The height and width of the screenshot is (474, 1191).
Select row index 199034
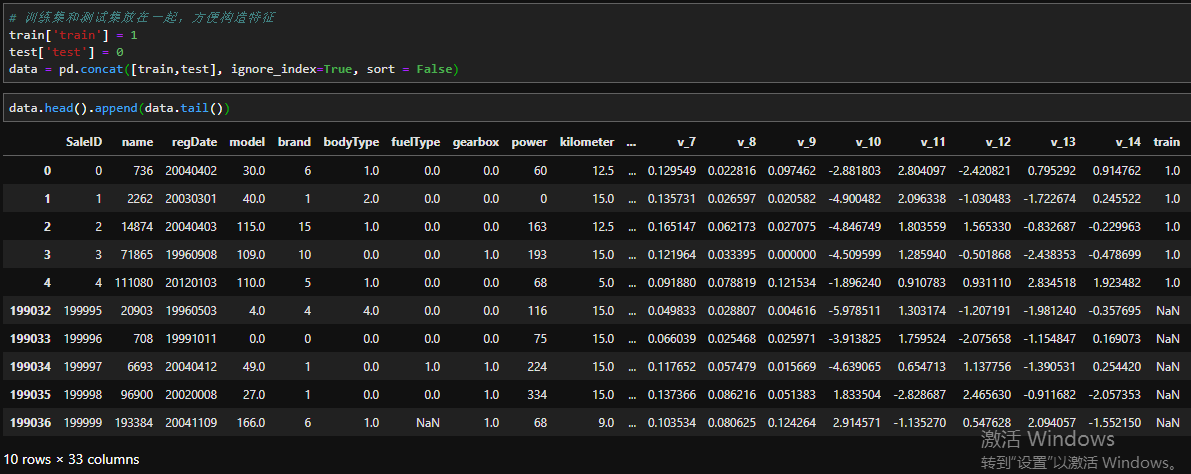30,366
